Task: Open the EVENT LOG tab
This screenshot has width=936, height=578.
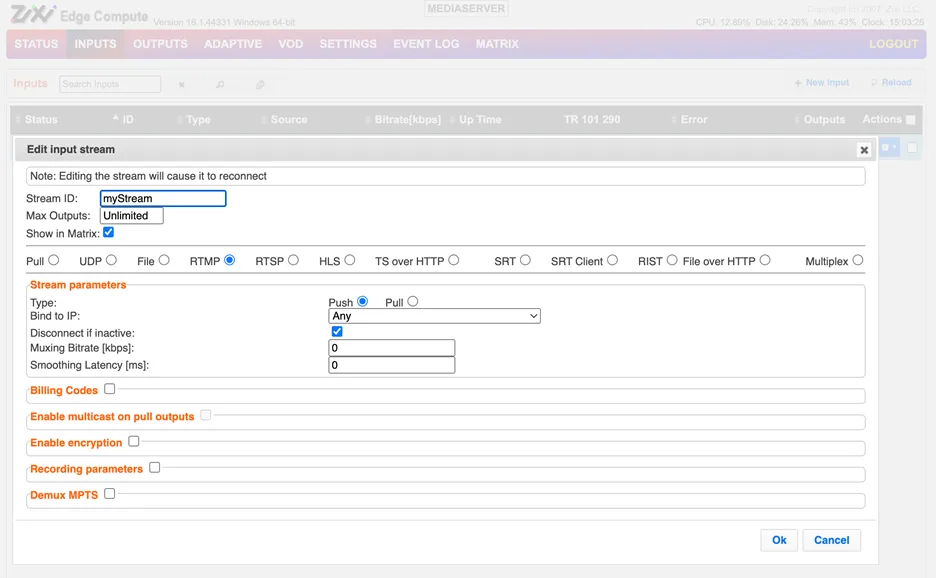Action: 426,44
